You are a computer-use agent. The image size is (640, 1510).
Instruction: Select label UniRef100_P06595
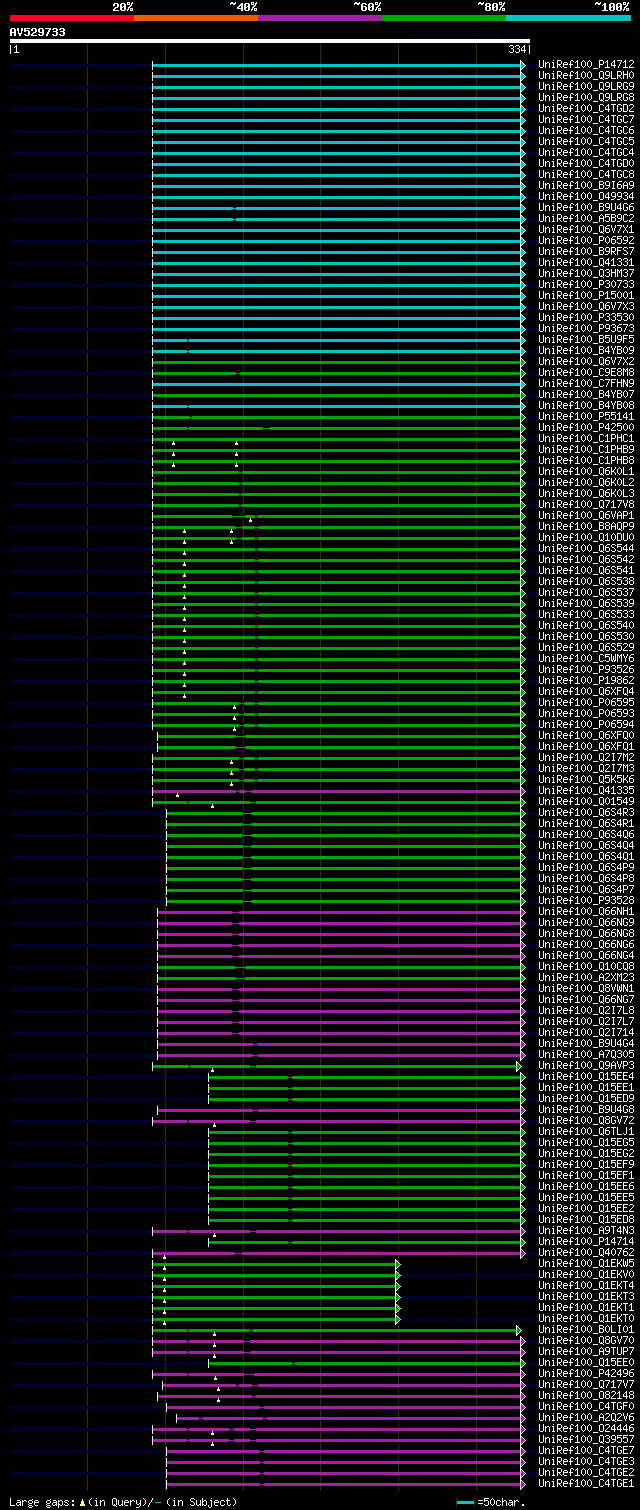click(586, 702)
